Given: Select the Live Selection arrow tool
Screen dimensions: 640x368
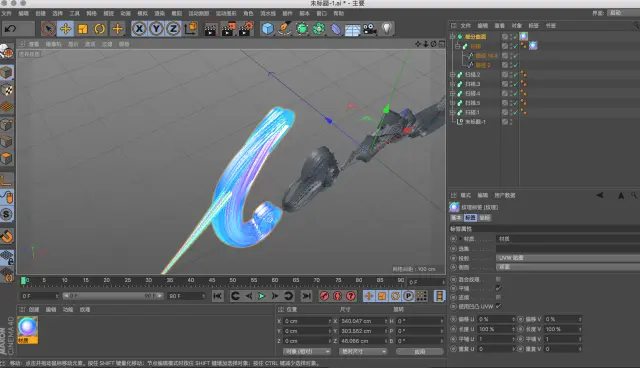Looking at the screenshot, I should [x=48, y=29].
